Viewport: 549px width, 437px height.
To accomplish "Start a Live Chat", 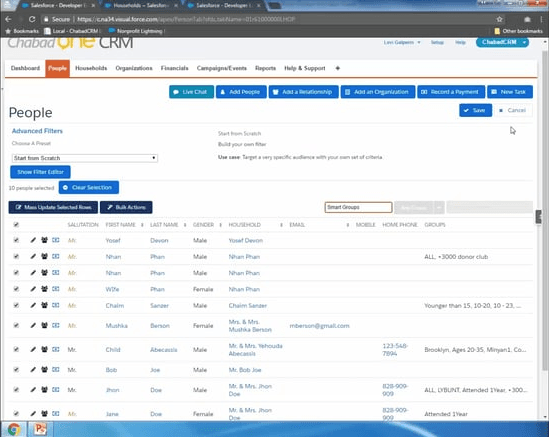I will pyautogui.click(x=191, y=92).
